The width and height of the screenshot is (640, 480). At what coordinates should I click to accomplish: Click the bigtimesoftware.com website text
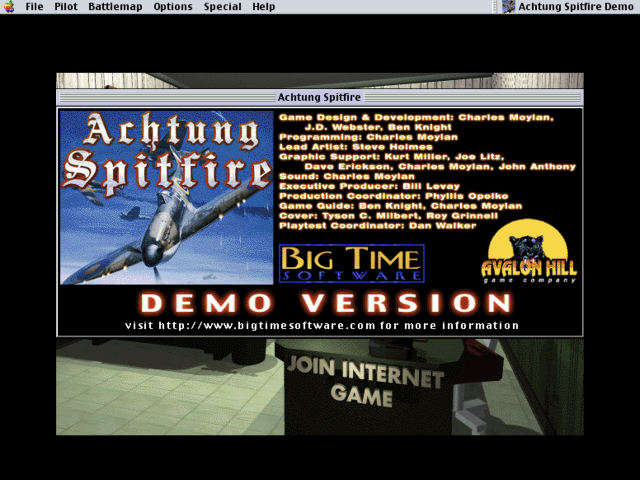pyautogui.click(x=322, y=325)
